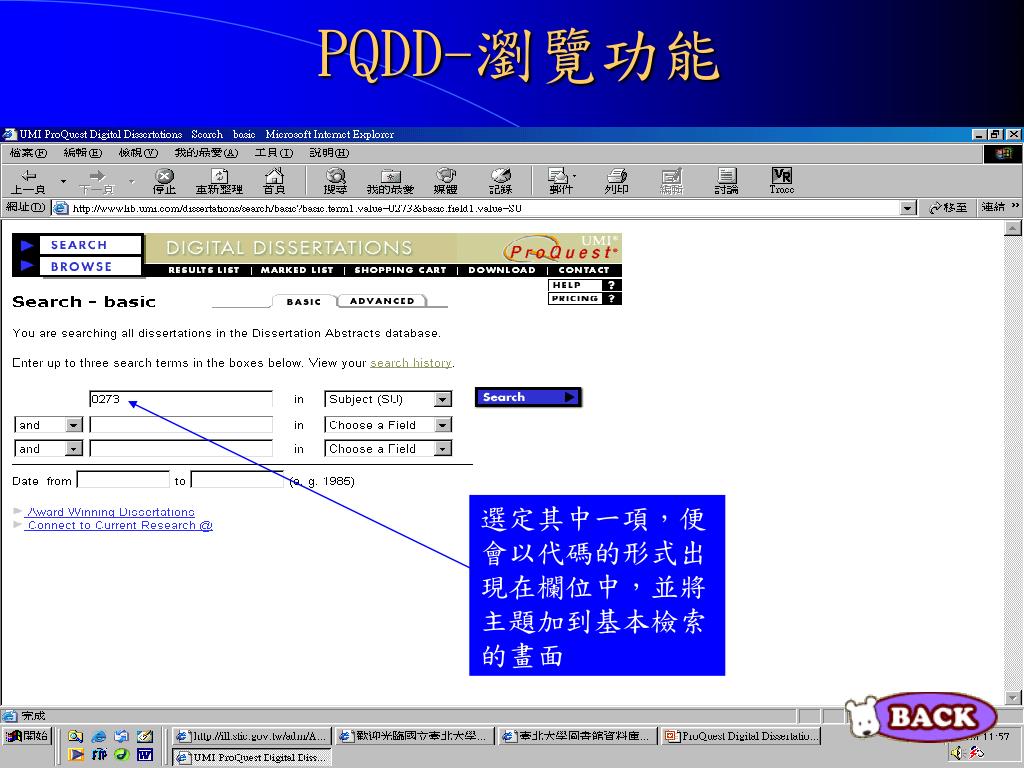Open the 搜尋 search toolbar icon
This screenshot has height=768, width=1024.
coord(336,181)
